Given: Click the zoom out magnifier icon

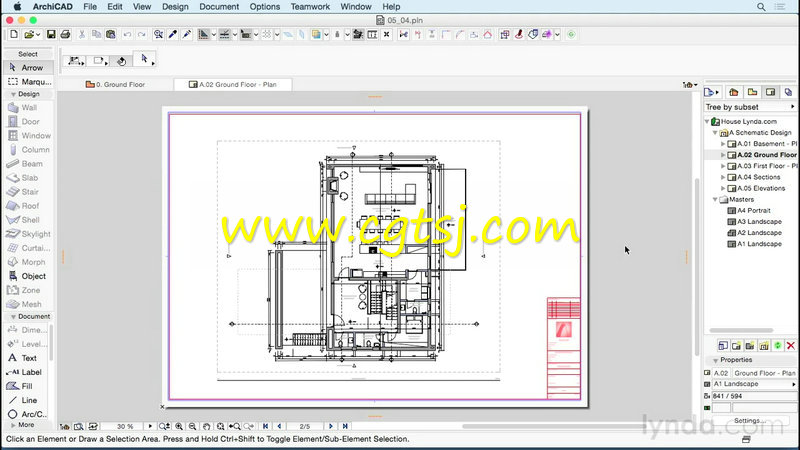Looking at the screenshot, I should 192,427.
